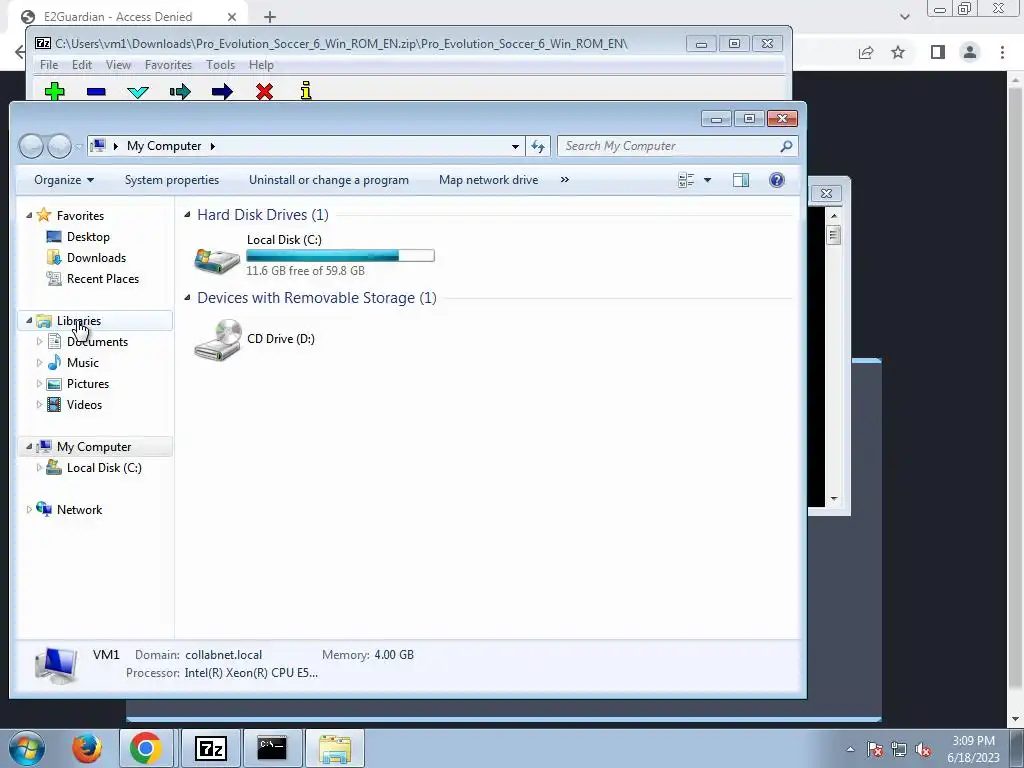
Task: Open the File menu in 7-Zip
Action: [x=49, y=65]
